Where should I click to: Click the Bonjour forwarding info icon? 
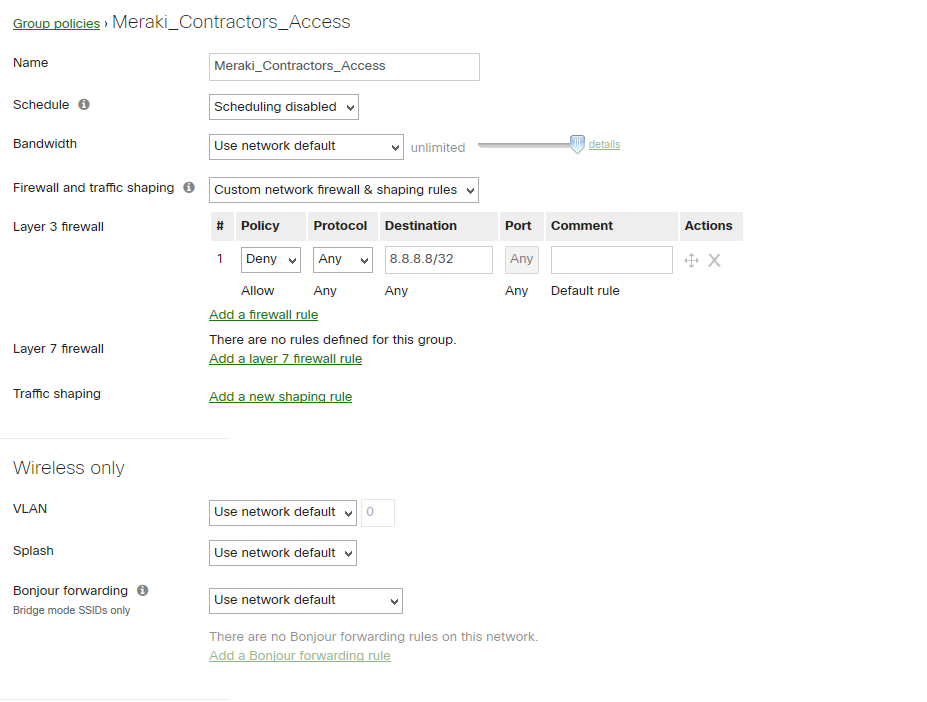[143, 591]
